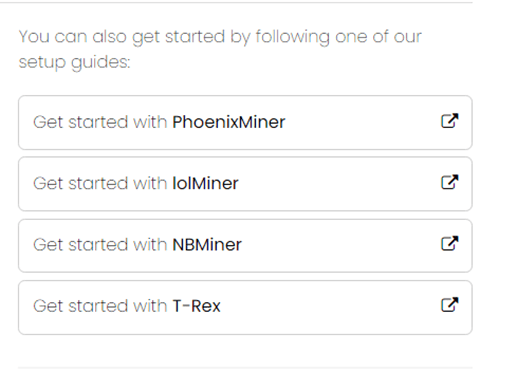Click the bold lolMiner name
The image size is (517, 372).
205,183
